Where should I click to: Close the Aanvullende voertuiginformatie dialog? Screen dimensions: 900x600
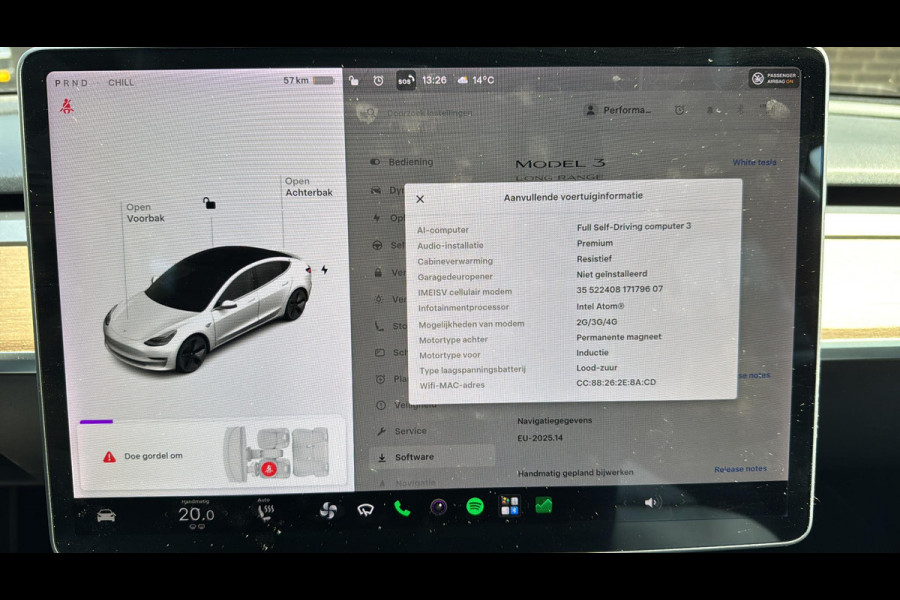coord(420,199)
